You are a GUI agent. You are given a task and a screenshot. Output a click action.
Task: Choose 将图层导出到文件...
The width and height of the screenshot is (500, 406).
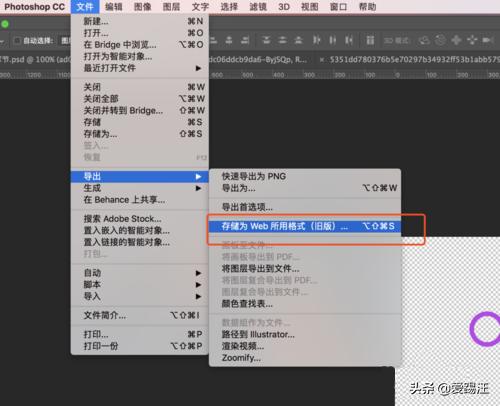pyautogui.click(x=305, y=269)
